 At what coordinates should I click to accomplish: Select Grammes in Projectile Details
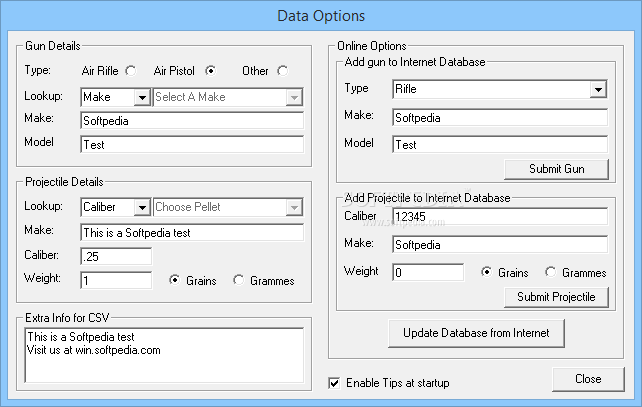pos(238,281)
